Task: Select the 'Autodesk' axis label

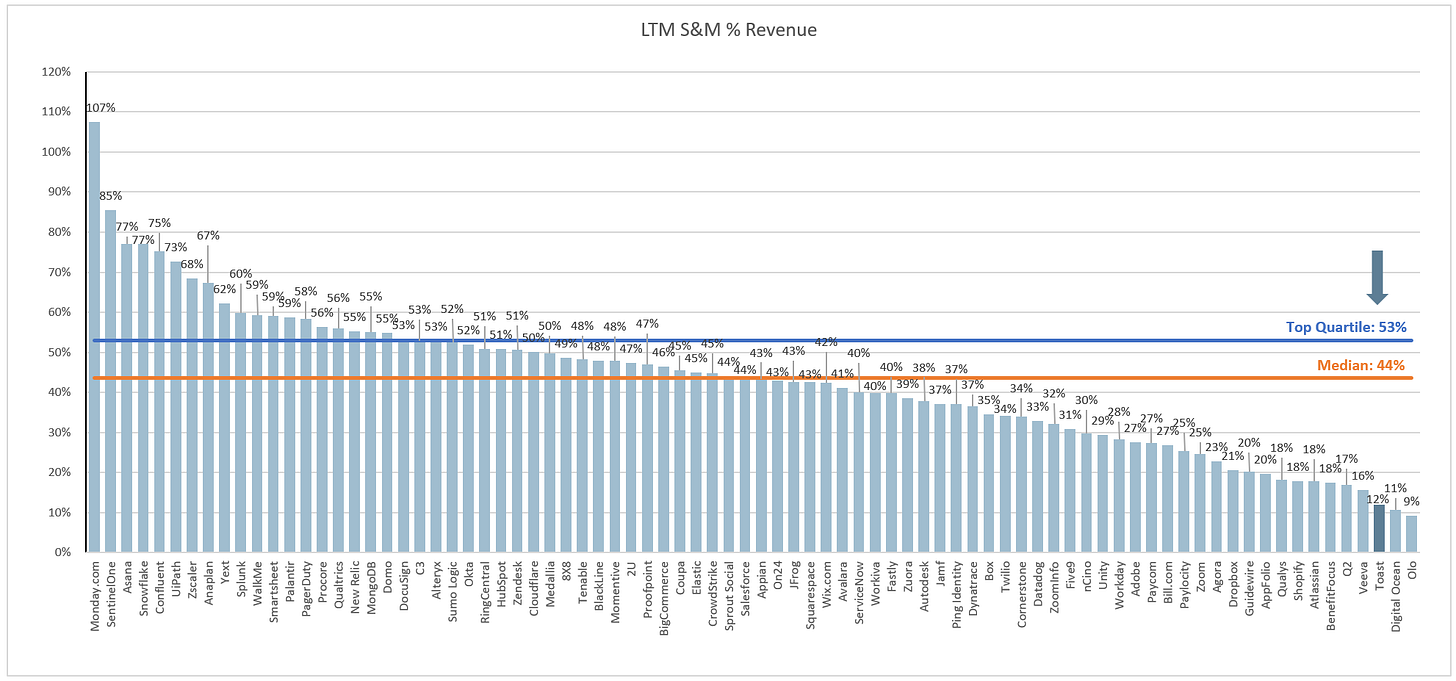Action: 925,585
